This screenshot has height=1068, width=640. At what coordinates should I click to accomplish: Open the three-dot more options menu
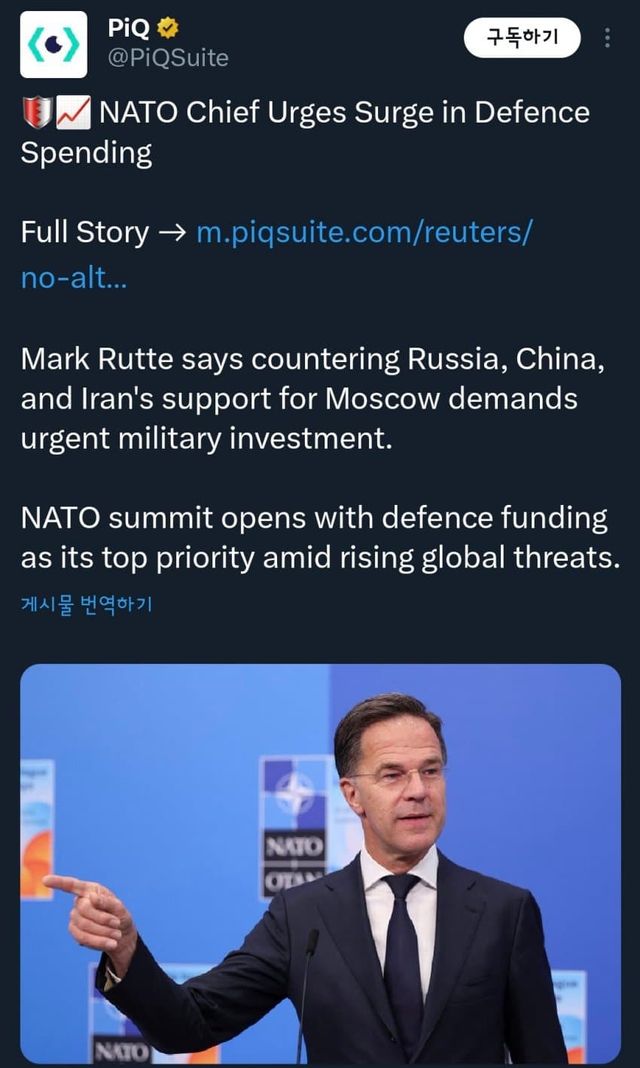607,38
